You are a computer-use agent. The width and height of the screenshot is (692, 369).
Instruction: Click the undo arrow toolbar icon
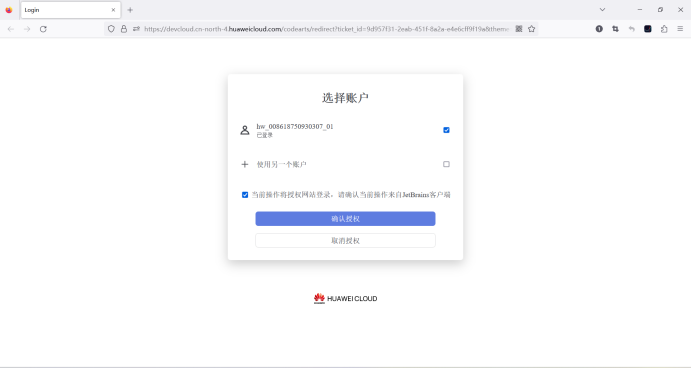632,29
